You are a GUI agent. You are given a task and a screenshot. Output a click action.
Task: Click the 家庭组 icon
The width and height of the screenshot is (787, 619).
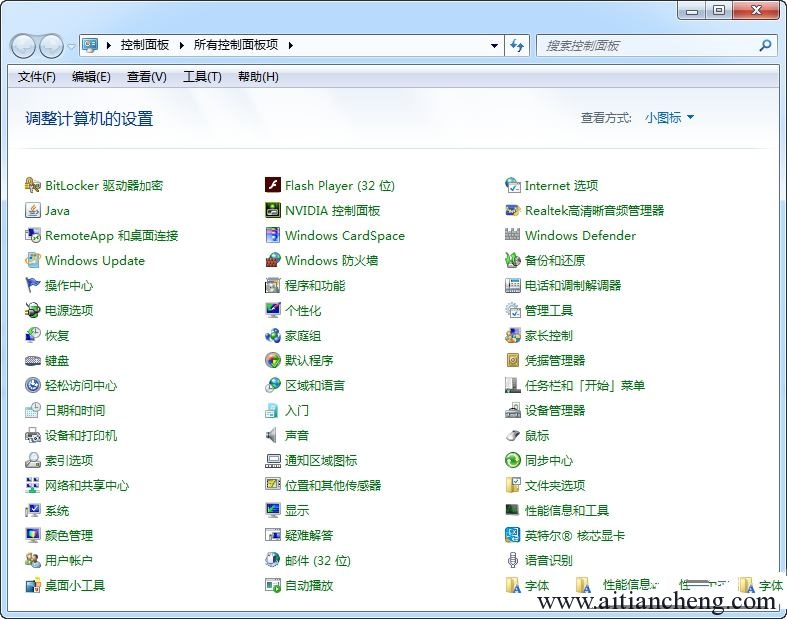pyautogui.click(x=273, y=335)
